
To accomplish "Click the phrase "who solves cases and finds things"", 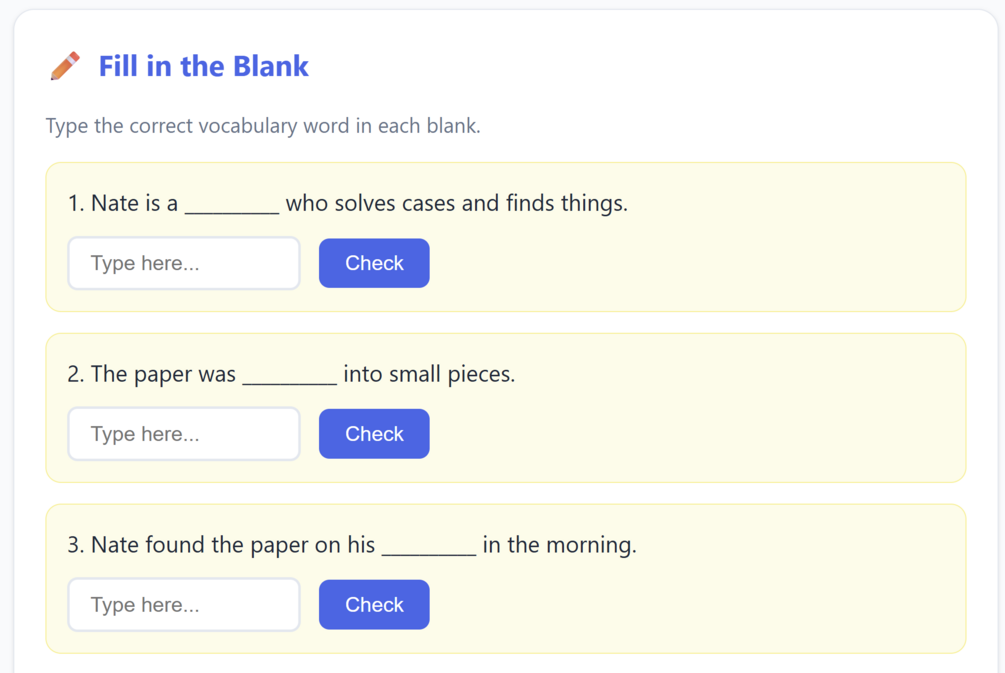I will (456, 203).
